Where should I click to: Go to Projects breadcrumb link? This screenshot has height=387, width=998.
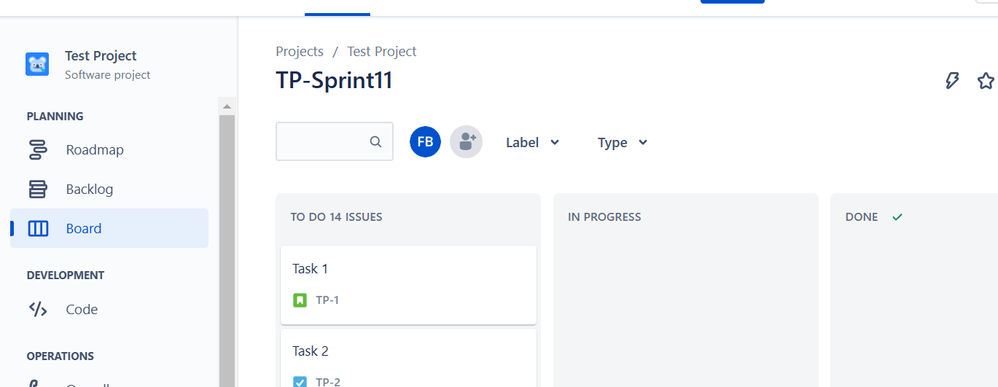[x=299, y=52]
